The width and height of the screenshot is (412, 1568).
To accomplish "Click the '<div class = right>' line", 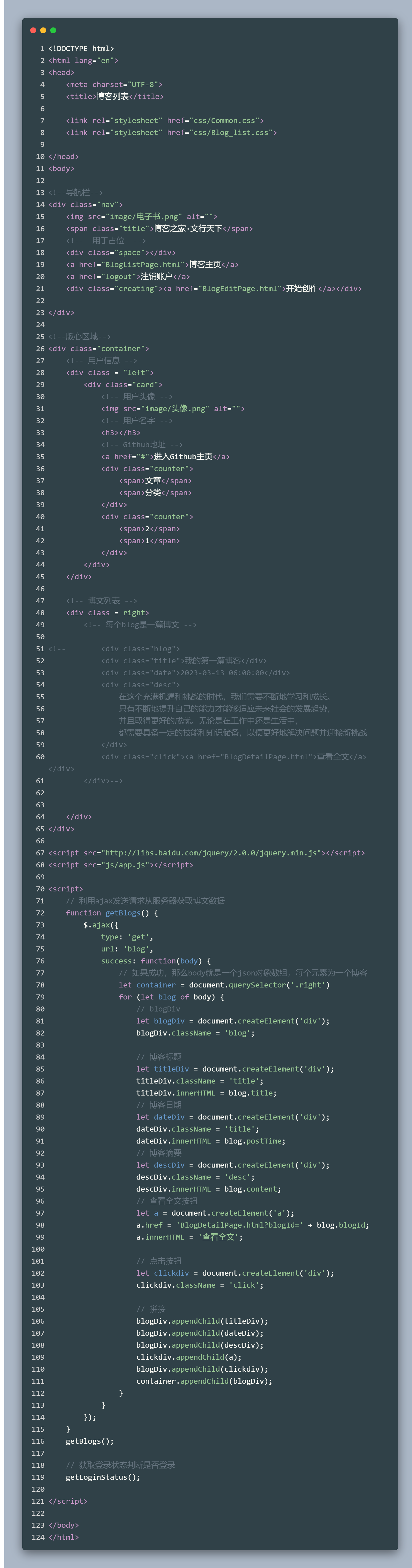I will [x=107, y=613].
